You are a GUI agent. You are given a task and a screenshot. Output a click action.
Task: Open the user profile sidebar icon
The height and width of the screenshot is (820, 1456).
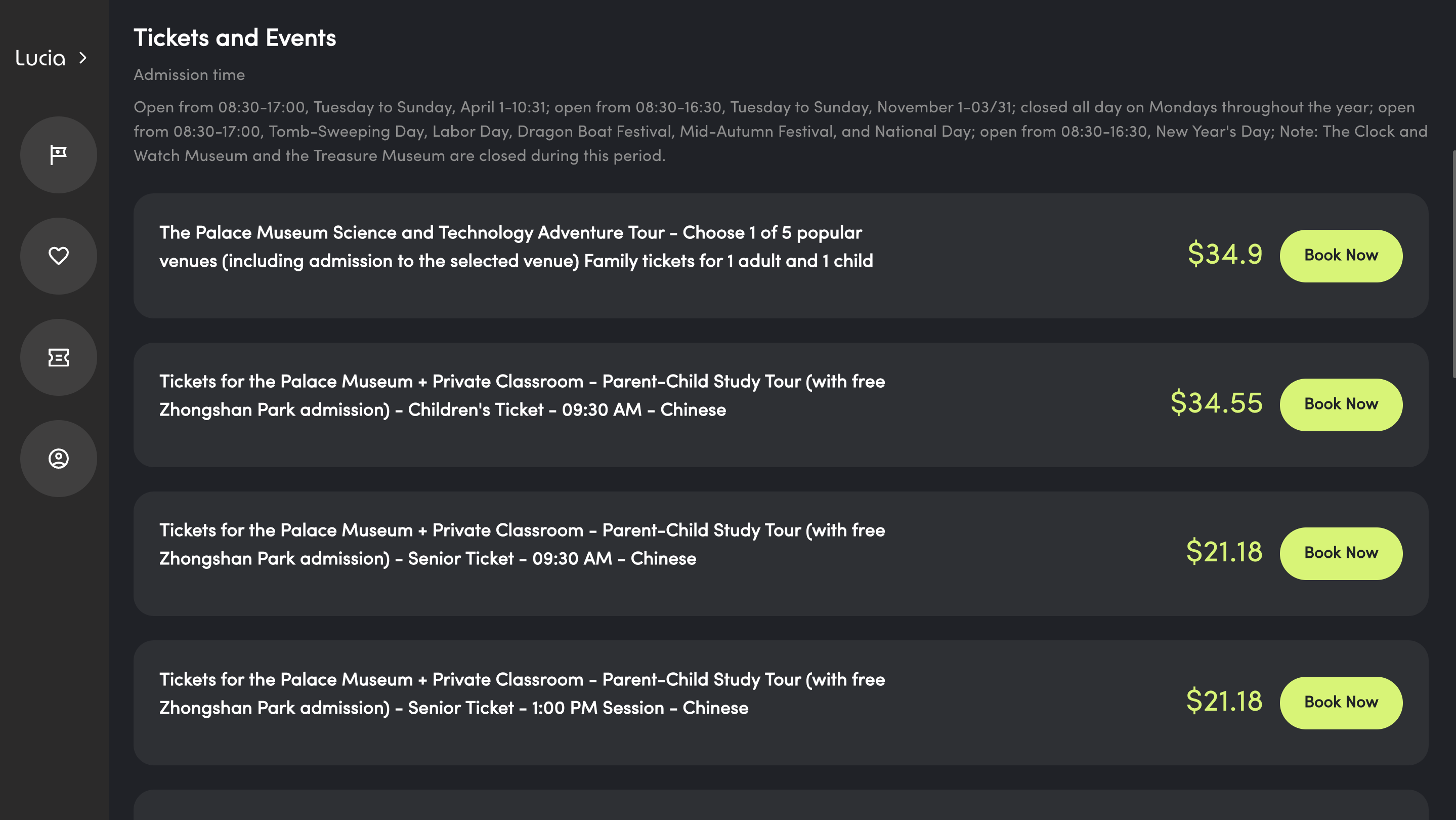[x=58, y=458]
